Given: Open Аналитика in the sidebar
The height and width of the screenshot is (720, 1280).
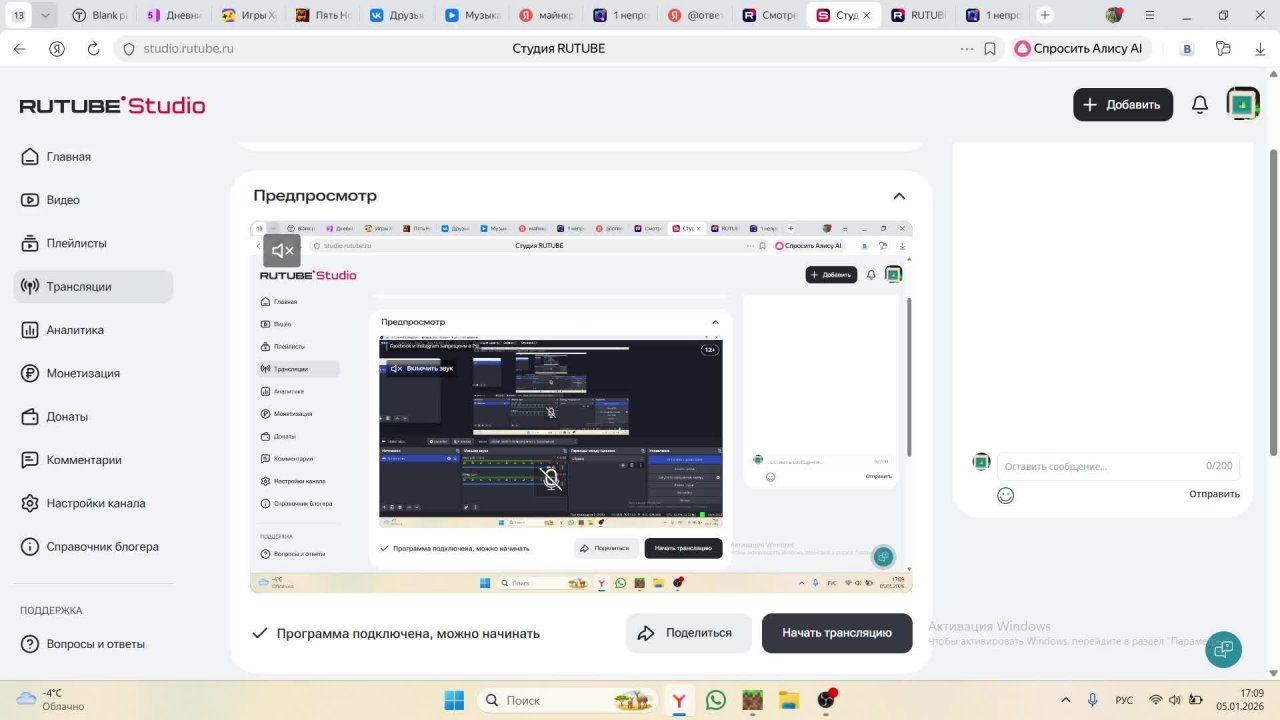Looking at the screenshot, I should [x=94, y=330].
